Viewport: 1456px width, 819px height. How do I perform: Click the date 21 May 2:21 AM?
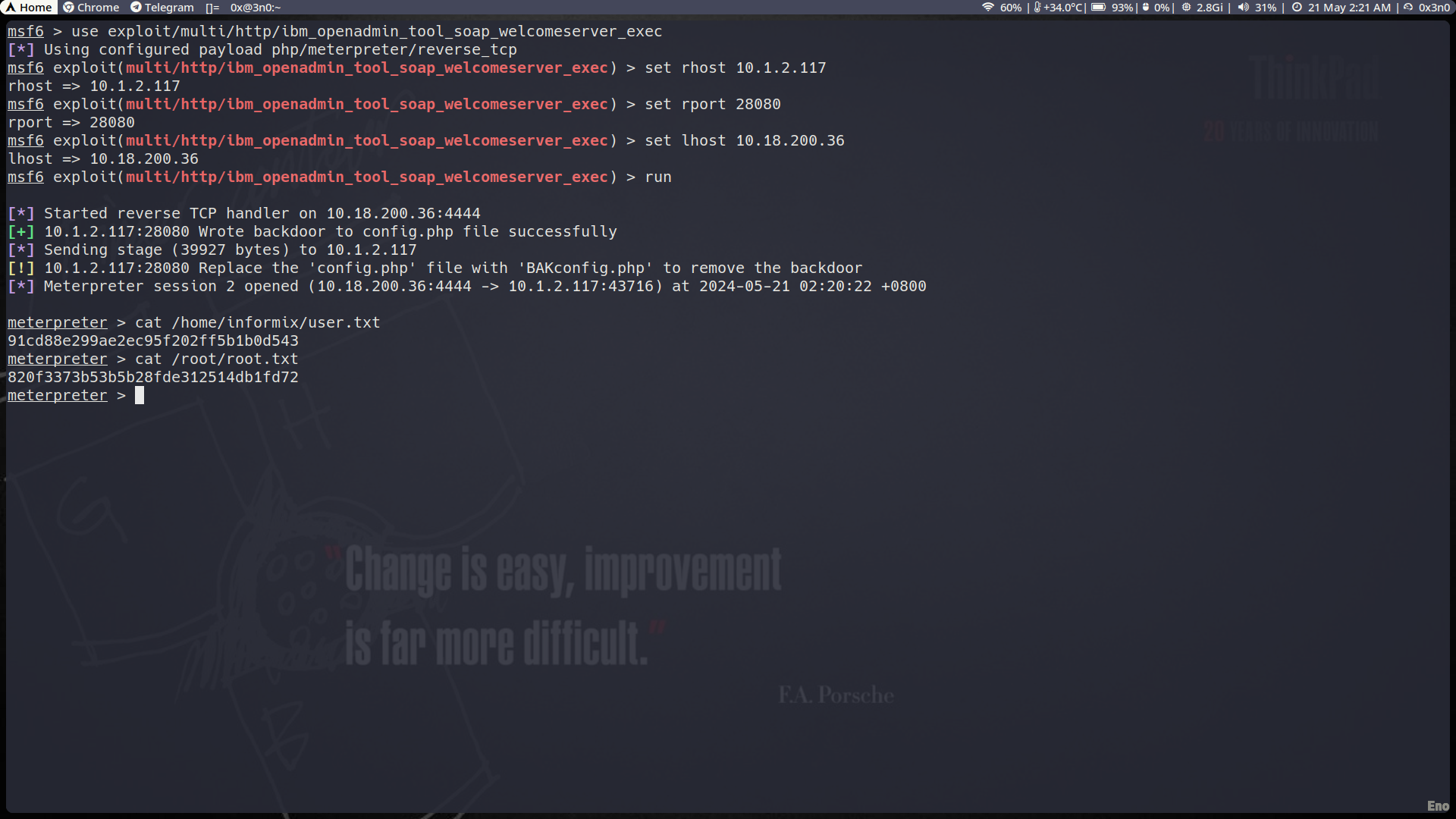pos(1349,8)
